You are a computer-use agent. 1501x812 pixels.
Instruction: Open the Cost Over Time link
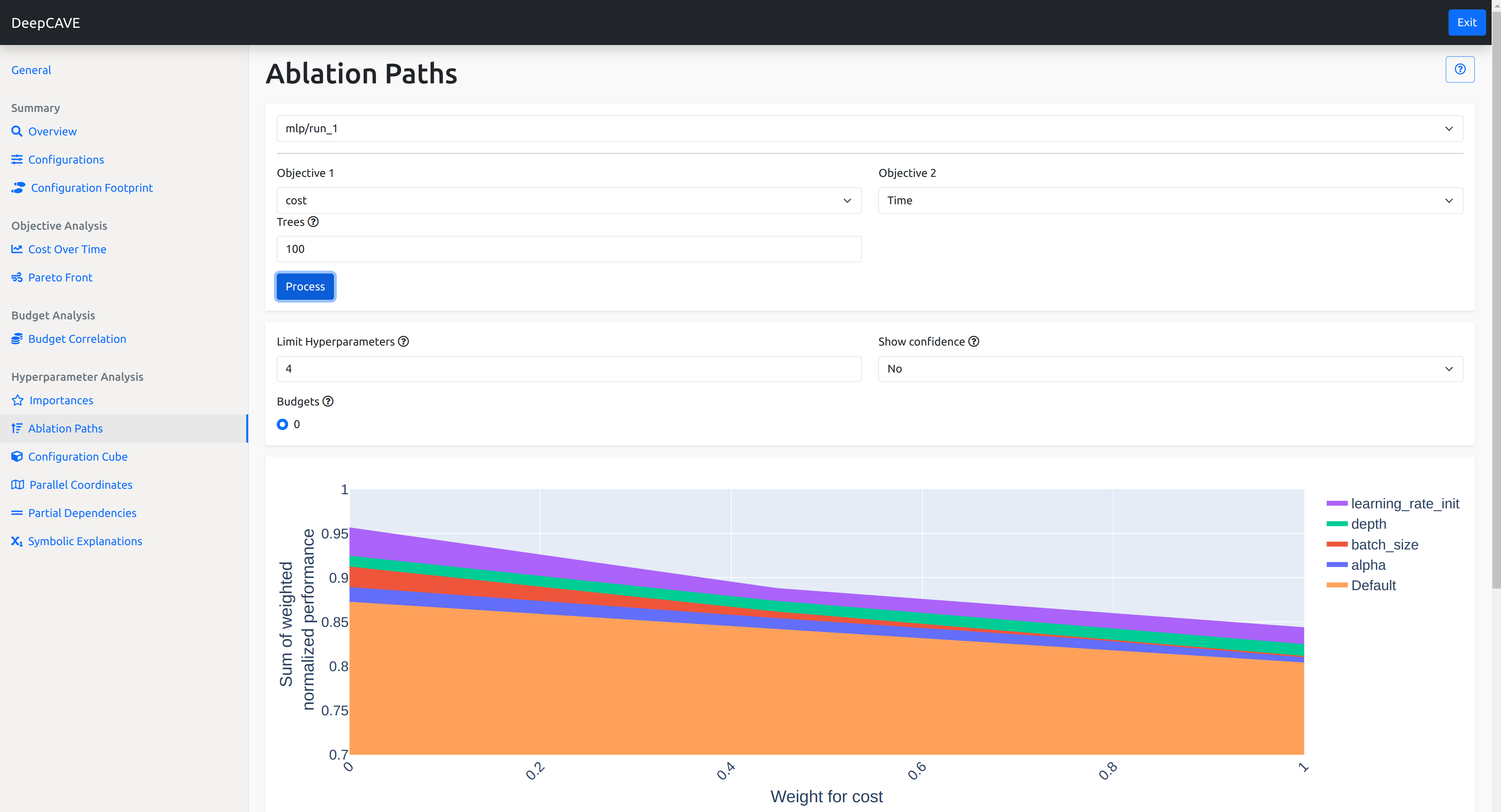coord(67,249)
